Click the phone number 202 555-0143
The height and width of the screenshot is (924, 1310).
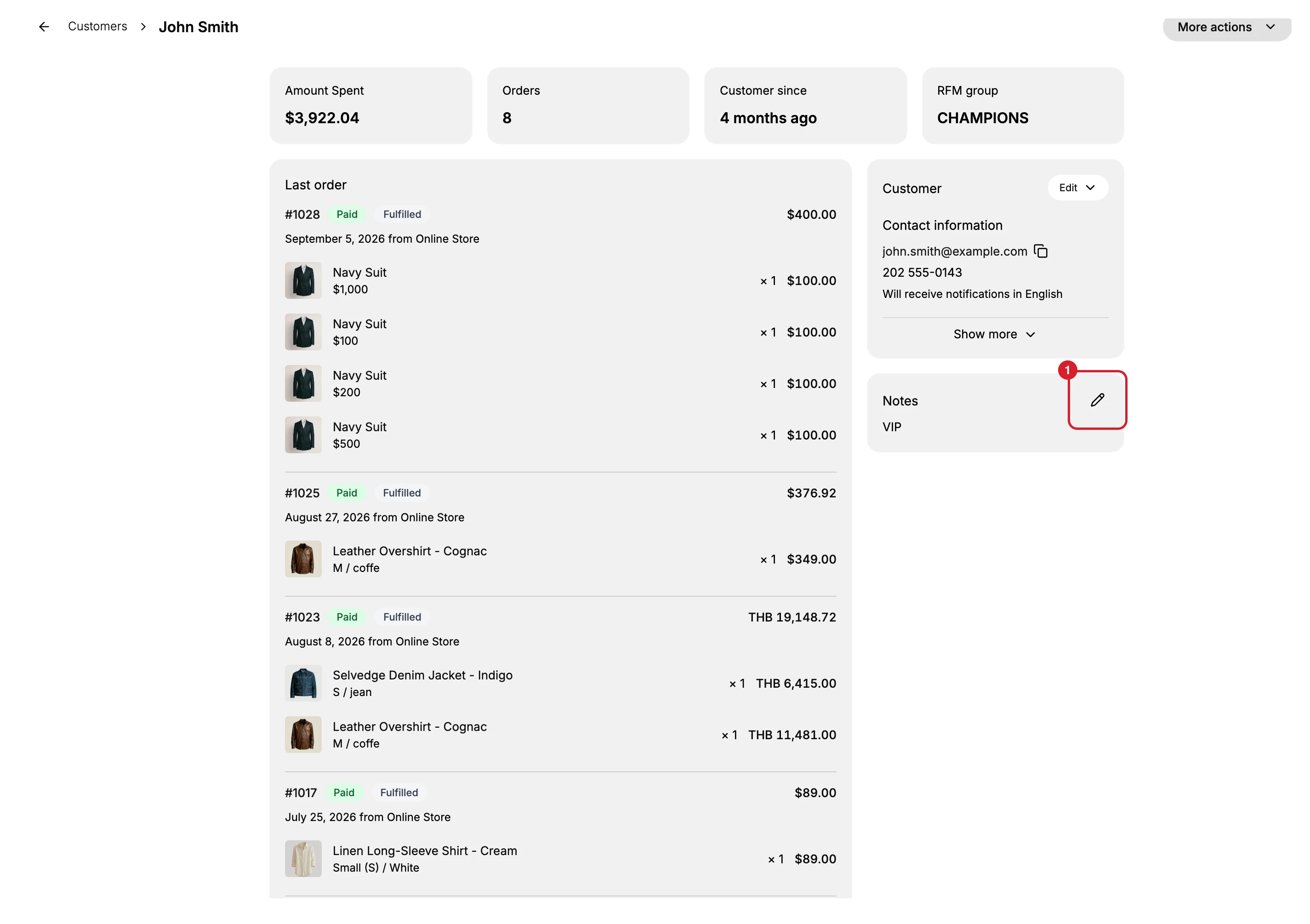(x=922, y=272)
